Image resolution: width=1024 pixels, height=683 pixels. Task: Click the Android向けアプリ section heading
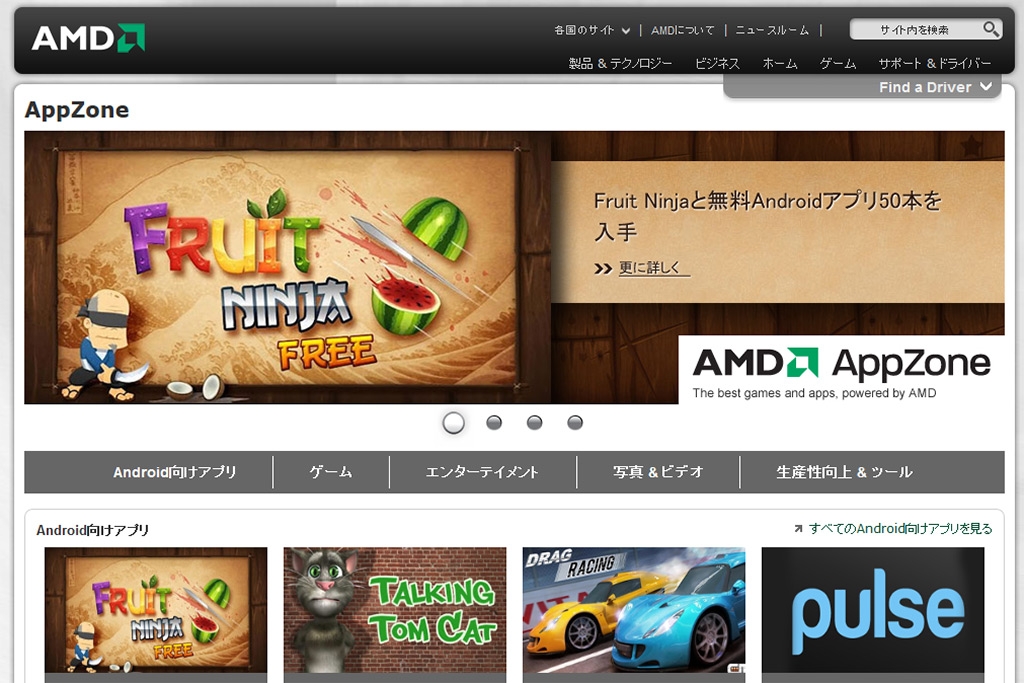[93, 530]
